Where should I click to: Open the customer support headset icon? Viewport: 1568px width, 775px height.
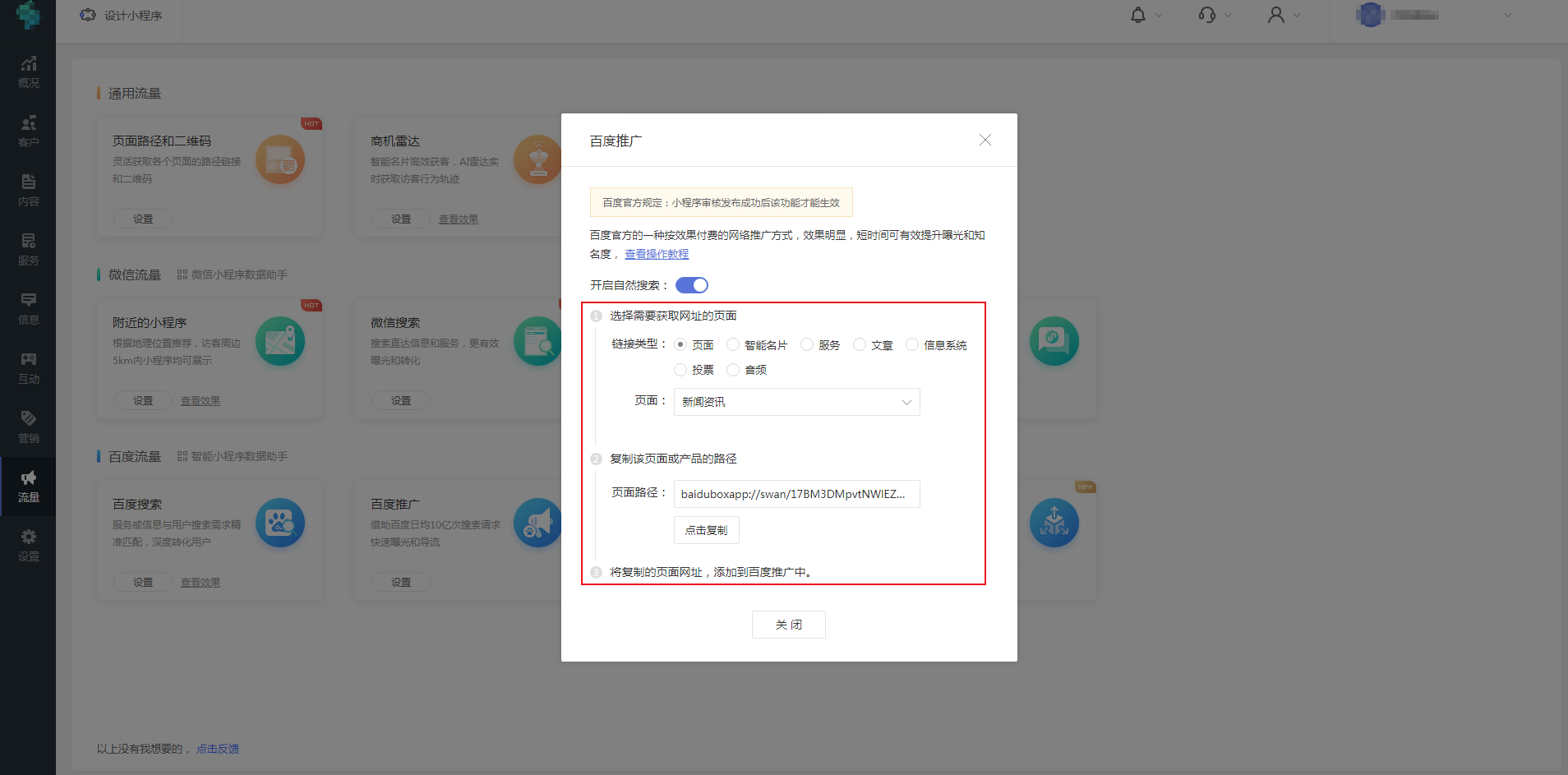click(x=1207, y=15)
